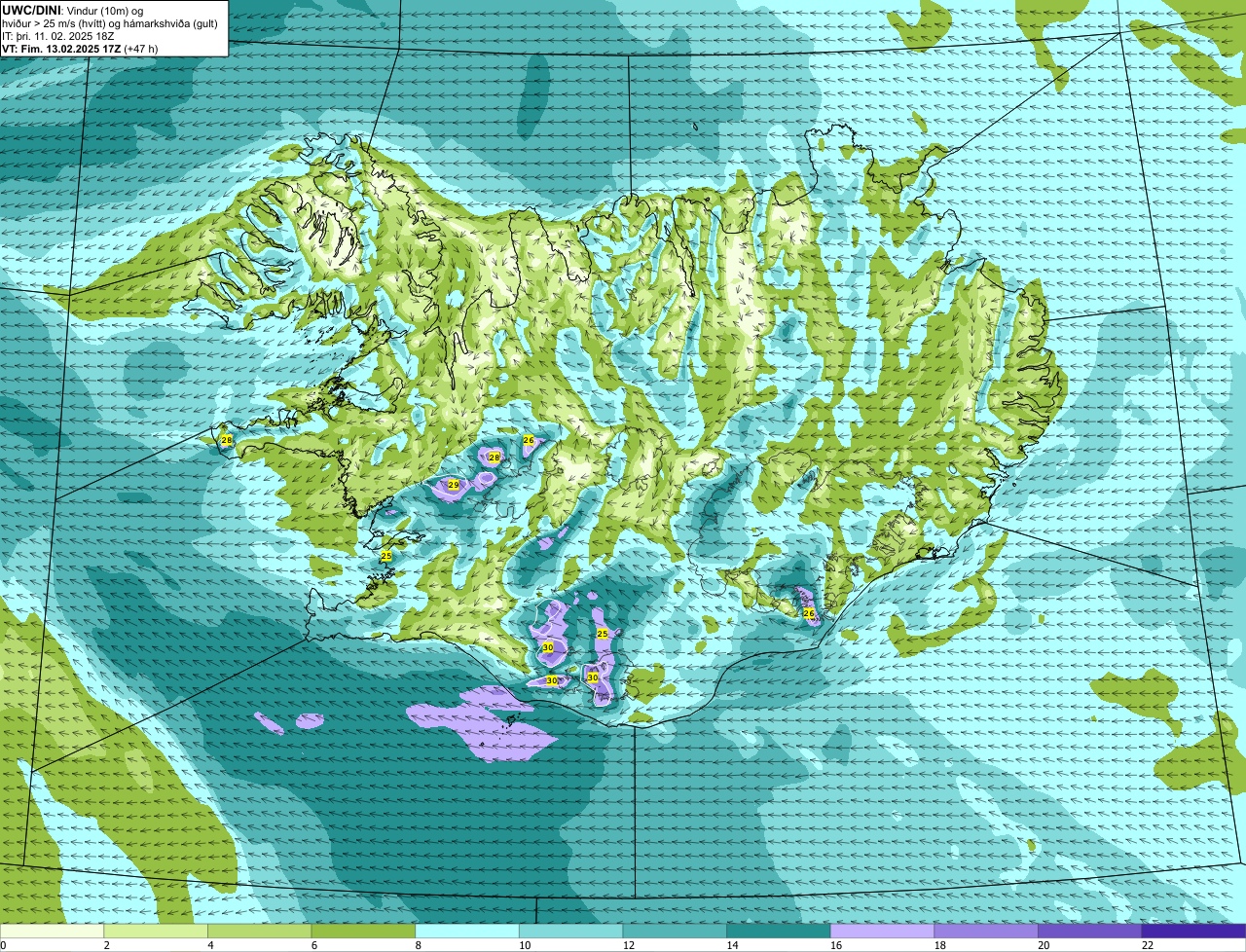The width and height of the screenshot is (1246, 952).
Task: Pick the 20–22 m/s violet swatch
Action: coord(1089,931)
